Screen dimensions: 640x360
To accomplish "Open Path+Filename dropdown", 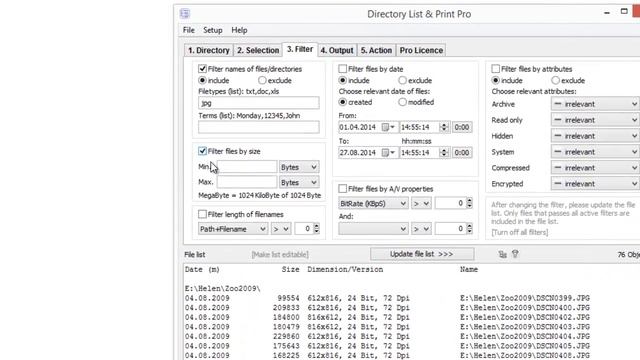I will 233,229.
